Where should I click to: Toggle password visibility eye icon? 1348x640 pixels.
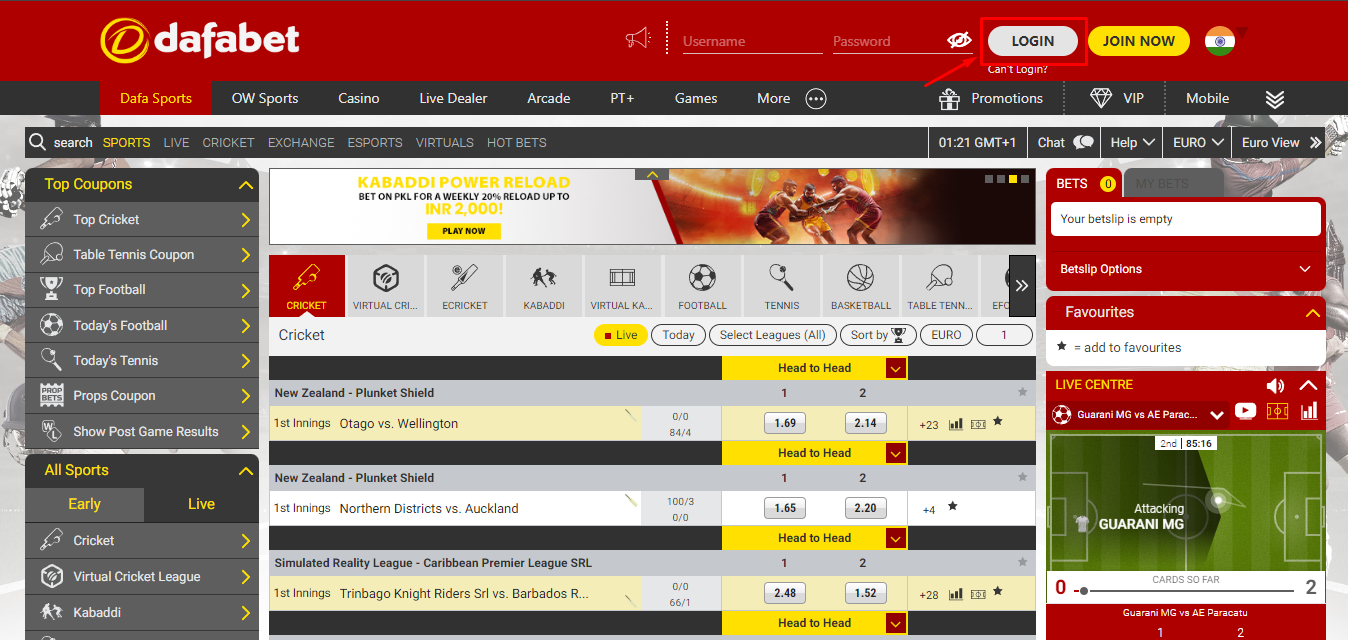[958, 41]
